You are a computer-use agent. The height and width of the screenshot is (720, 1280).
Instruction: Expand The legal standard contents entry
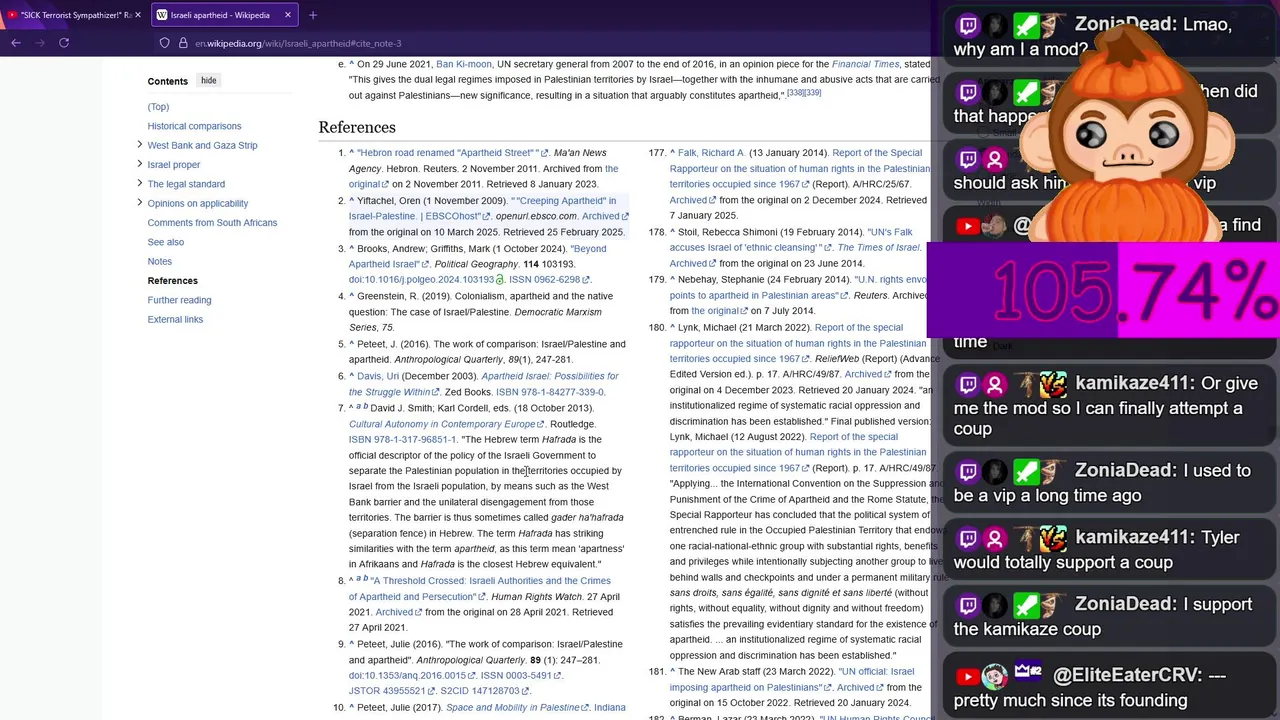pyautogui.click(x=139, y=183)
